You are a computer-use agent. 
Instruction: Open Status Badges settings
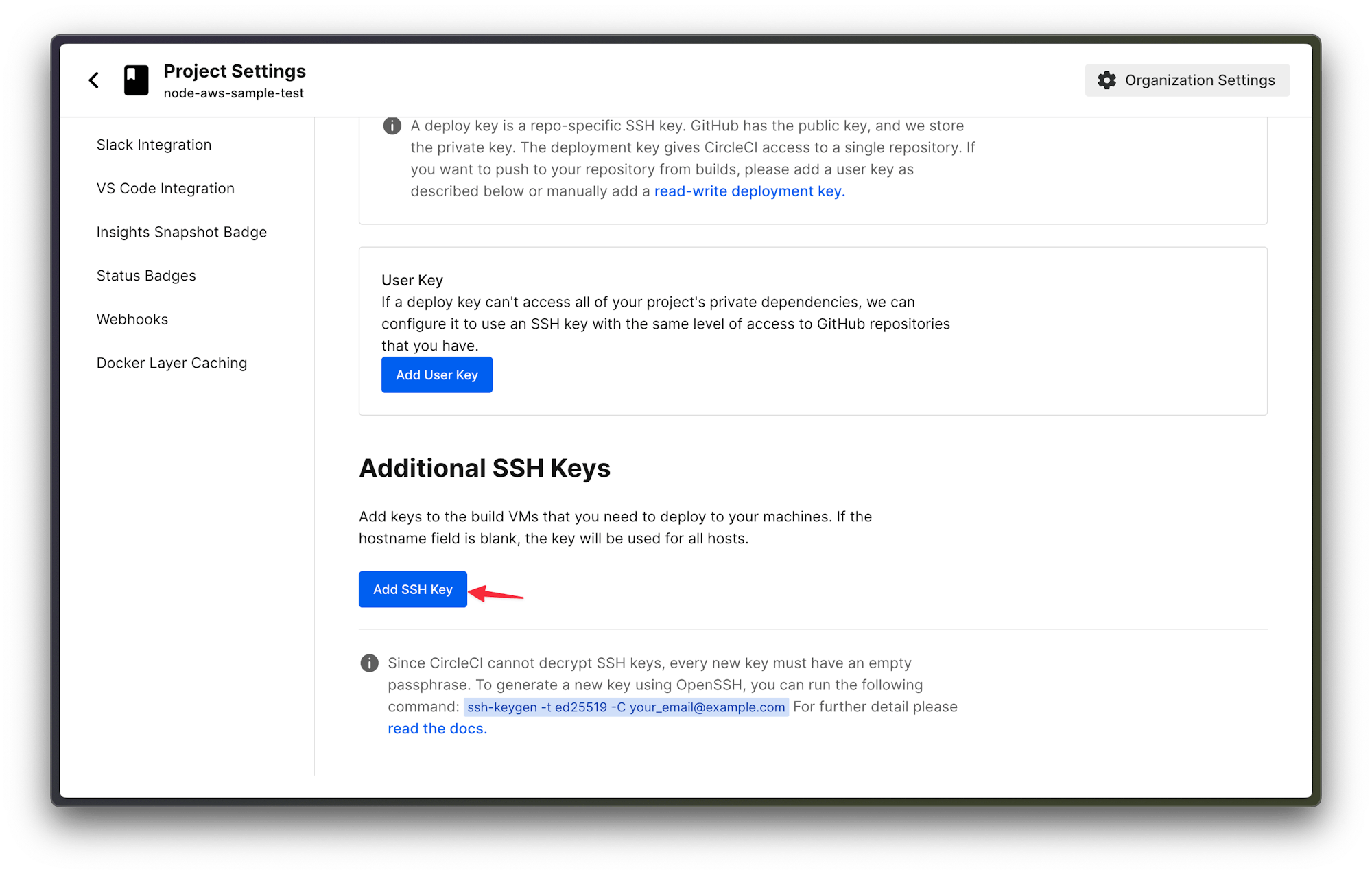click(146, 276)
